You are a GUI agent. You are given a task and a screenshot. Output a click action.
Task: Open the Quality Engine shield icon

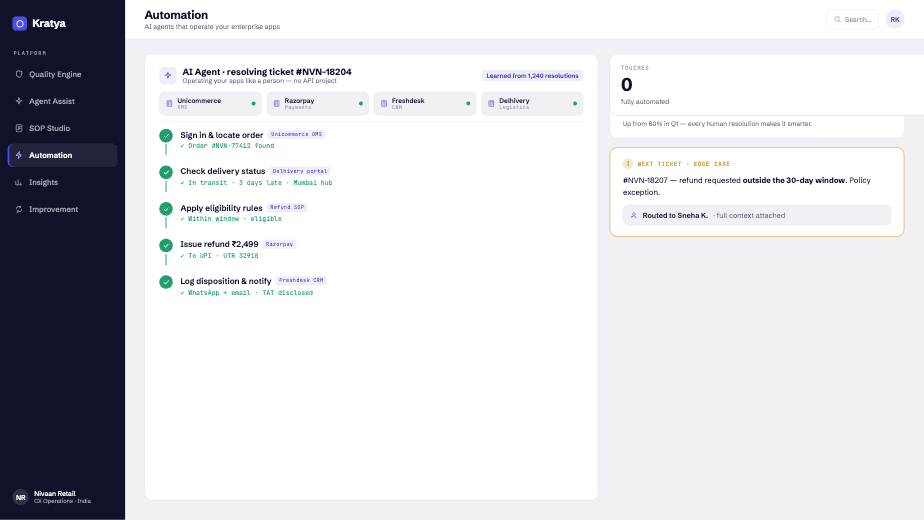(x=19, y=74)
